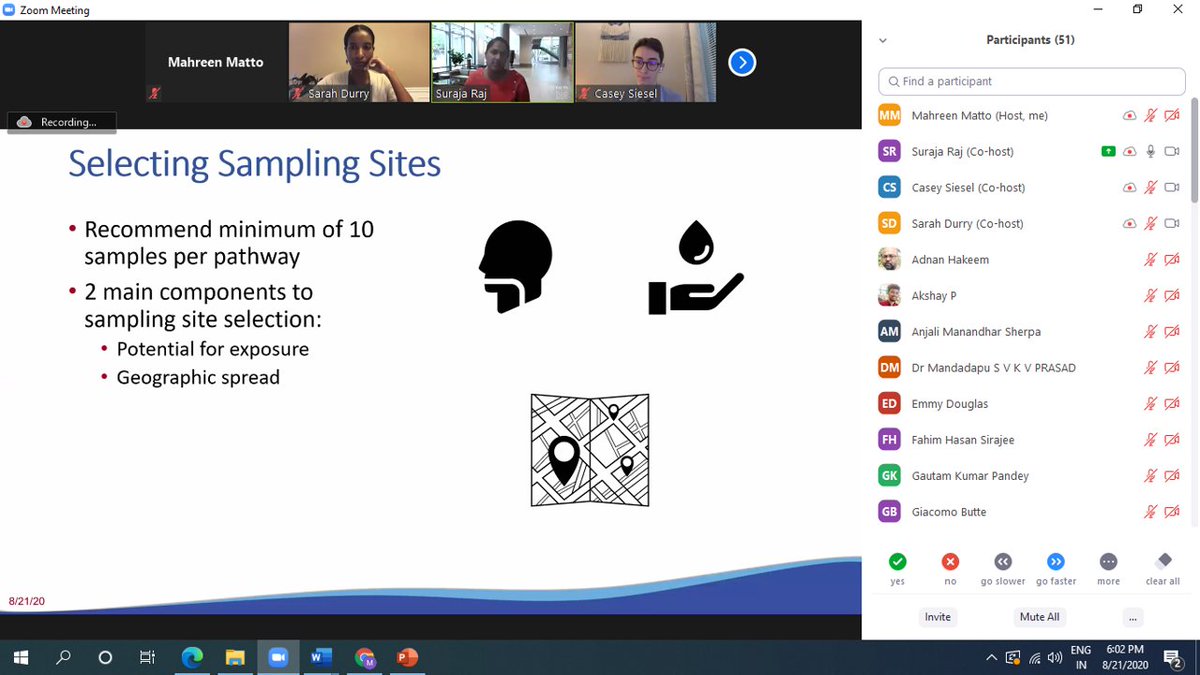
Task: Open the Windows Start menu
Action: pos(20,657)
